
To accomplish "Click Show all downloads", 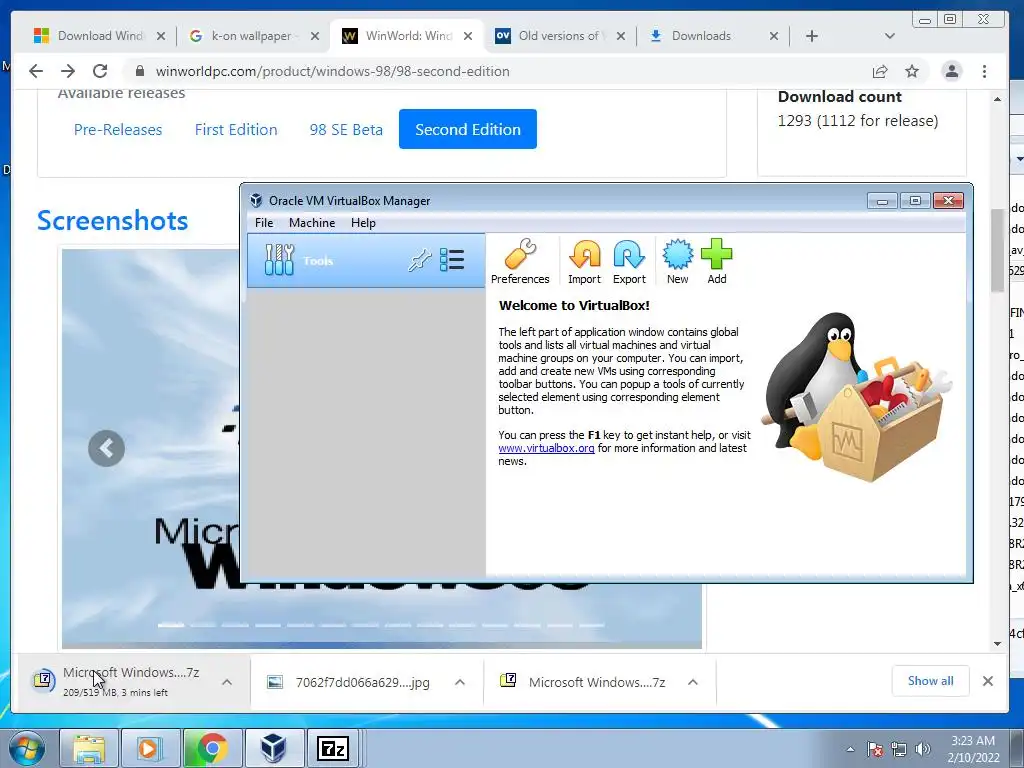I will coord(930,681).
